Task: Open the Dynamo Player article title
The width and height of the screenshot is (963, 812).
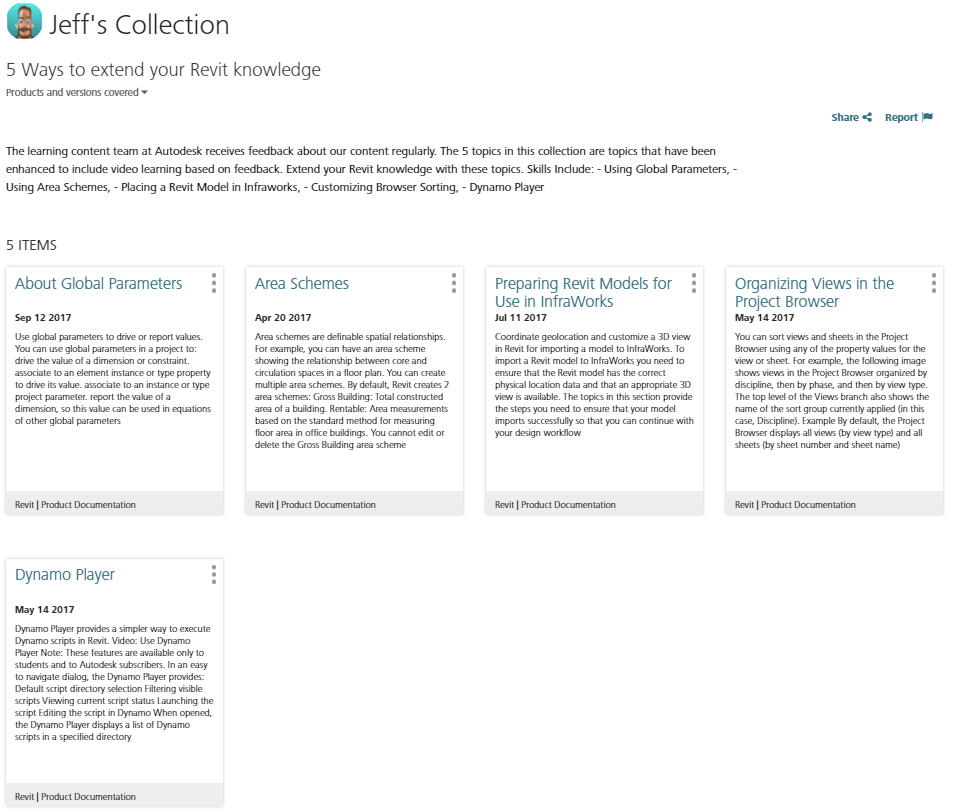Action: pyautogui.click(x=65, y=575)
